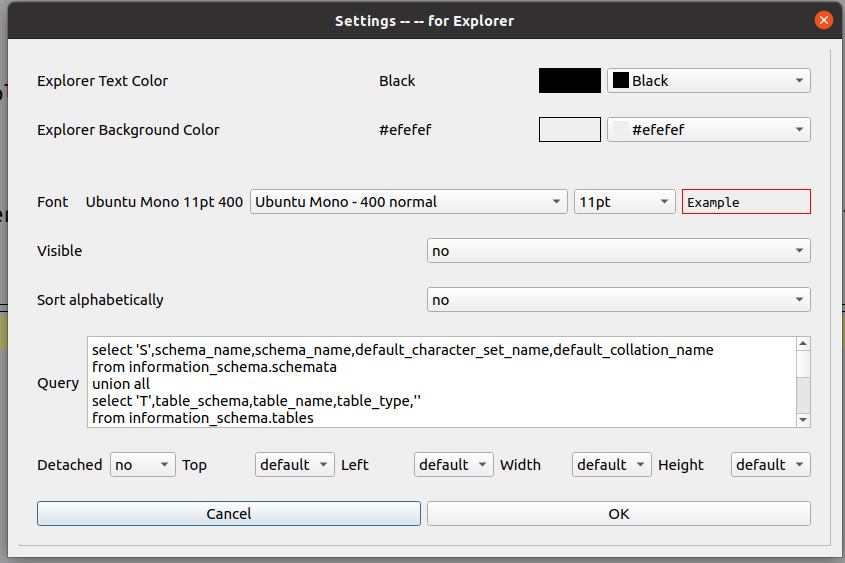Screen dimensions: 845x563
Task: Open the 11pt font size dropdown
Action: pyautogui.click(x=625, y=201)
